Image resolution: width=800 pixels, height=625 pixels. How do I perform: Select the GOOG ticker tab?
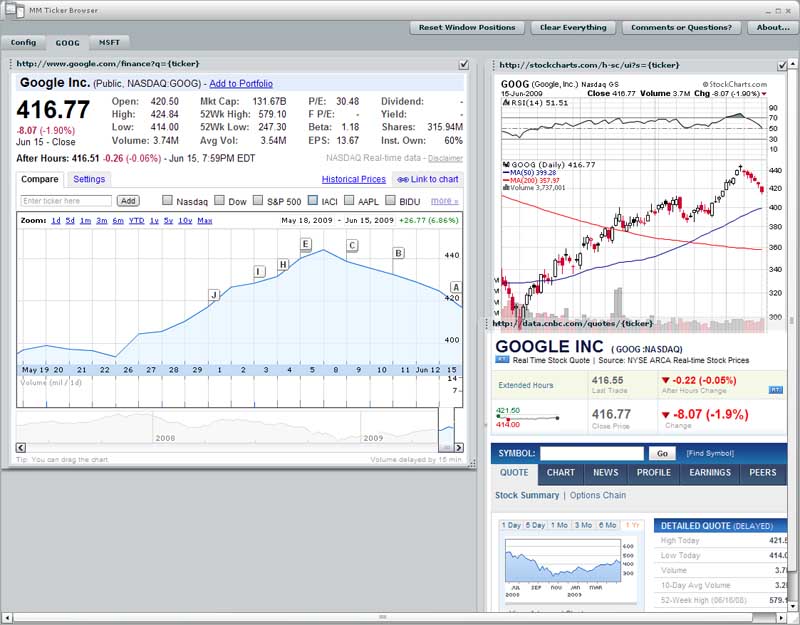click(x=67, y=43)
